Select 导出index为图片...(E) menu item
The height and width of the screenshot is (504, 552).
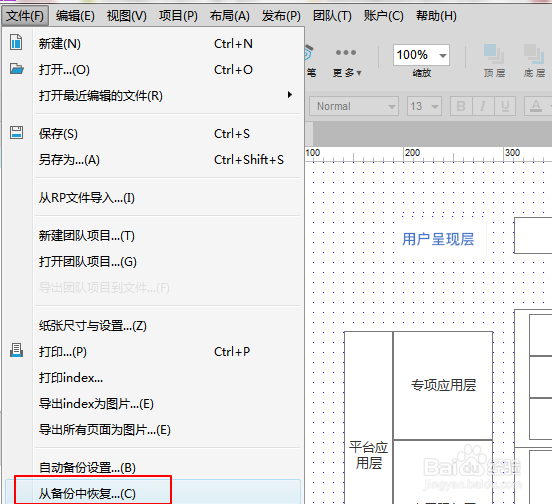click(x=153, y=404)
